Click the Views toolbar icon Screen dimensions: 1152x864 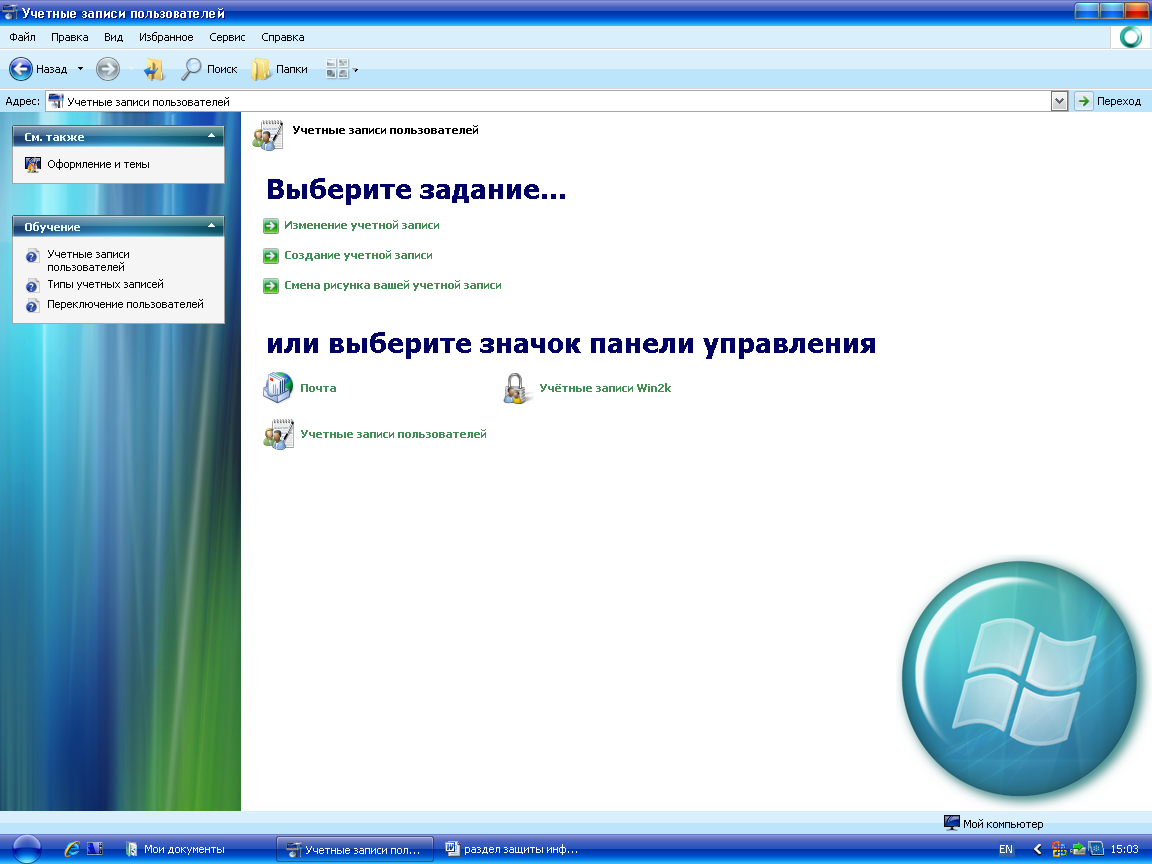[x=336, y=69]
